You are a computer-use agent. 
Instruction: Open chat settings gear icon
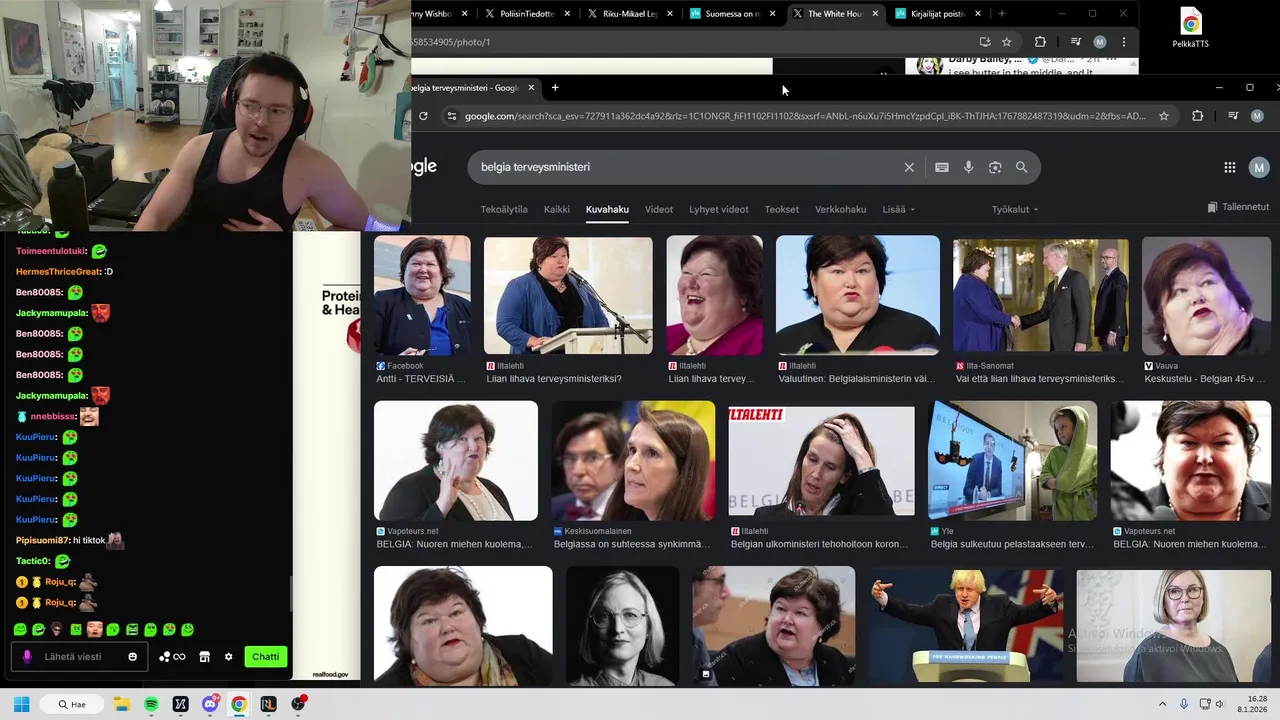[x=228, y=657]
